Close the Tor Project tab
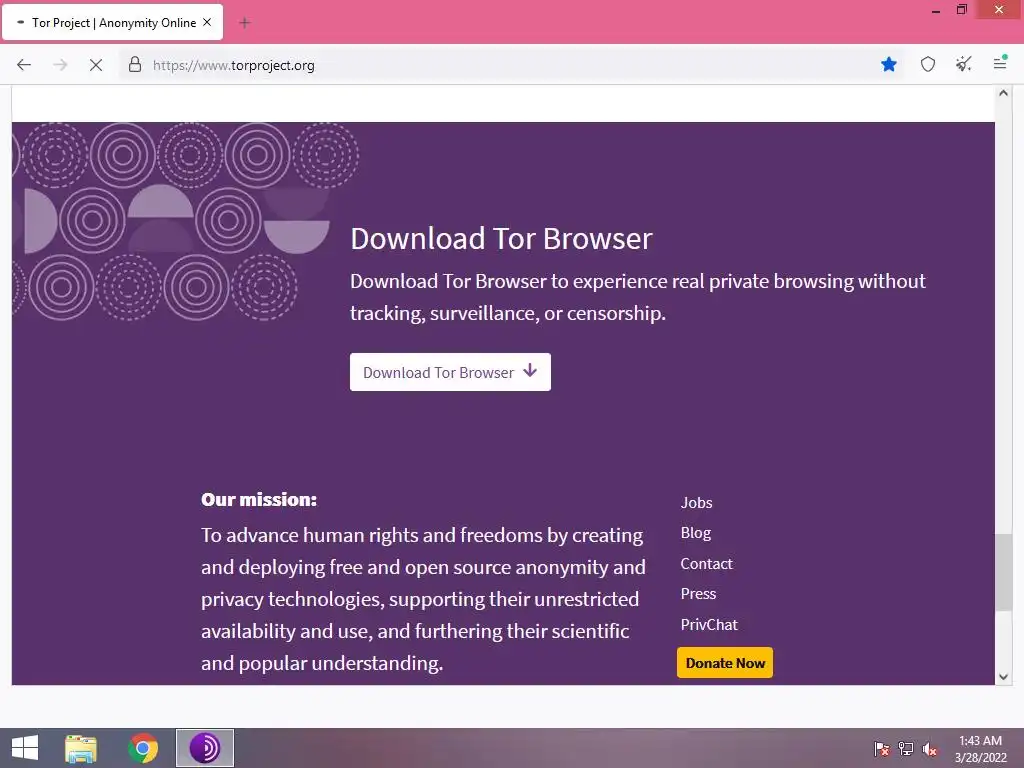The height and width of the screenshot is (768, 1024). (207, 22)
